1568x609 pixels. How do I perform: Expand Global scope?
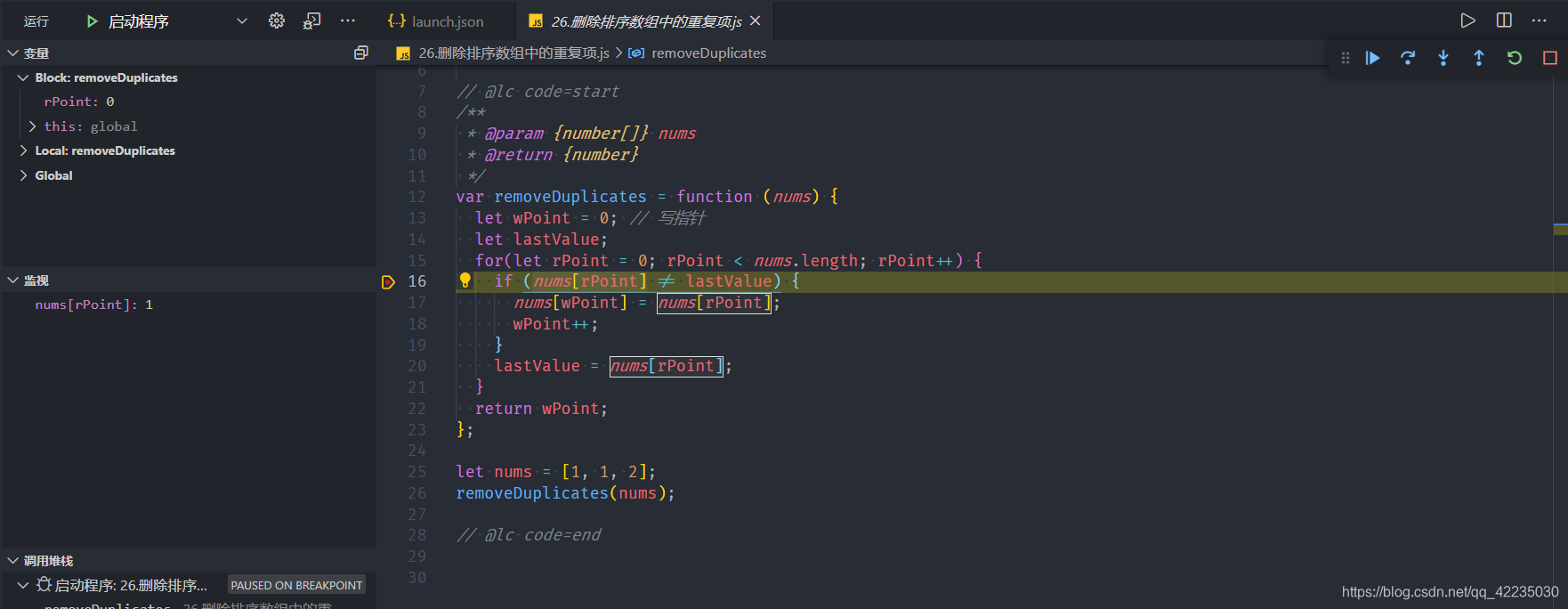[x=23, y=175]
